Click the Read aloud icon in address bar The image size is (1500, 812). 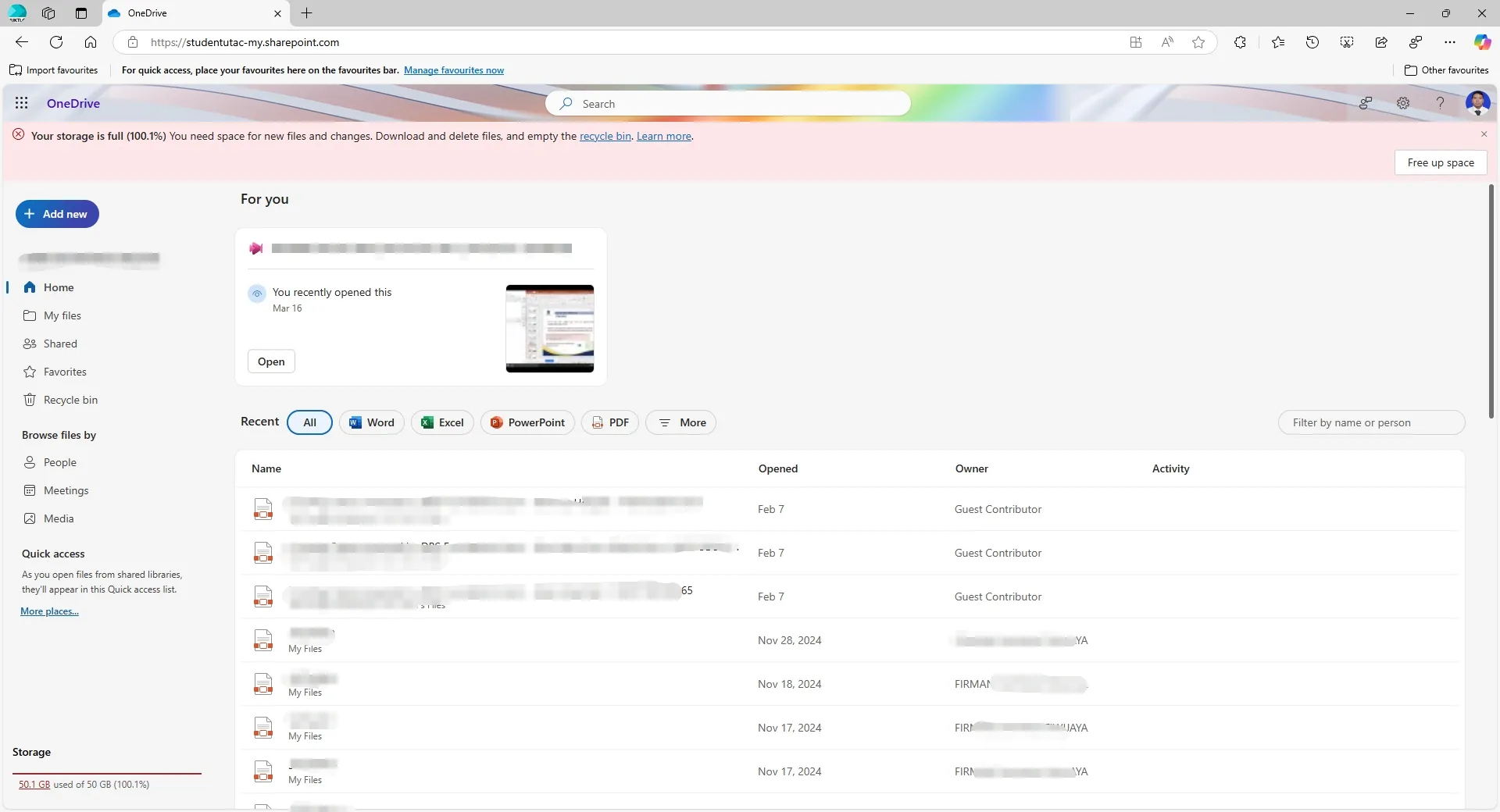(x=1167, y=42)
